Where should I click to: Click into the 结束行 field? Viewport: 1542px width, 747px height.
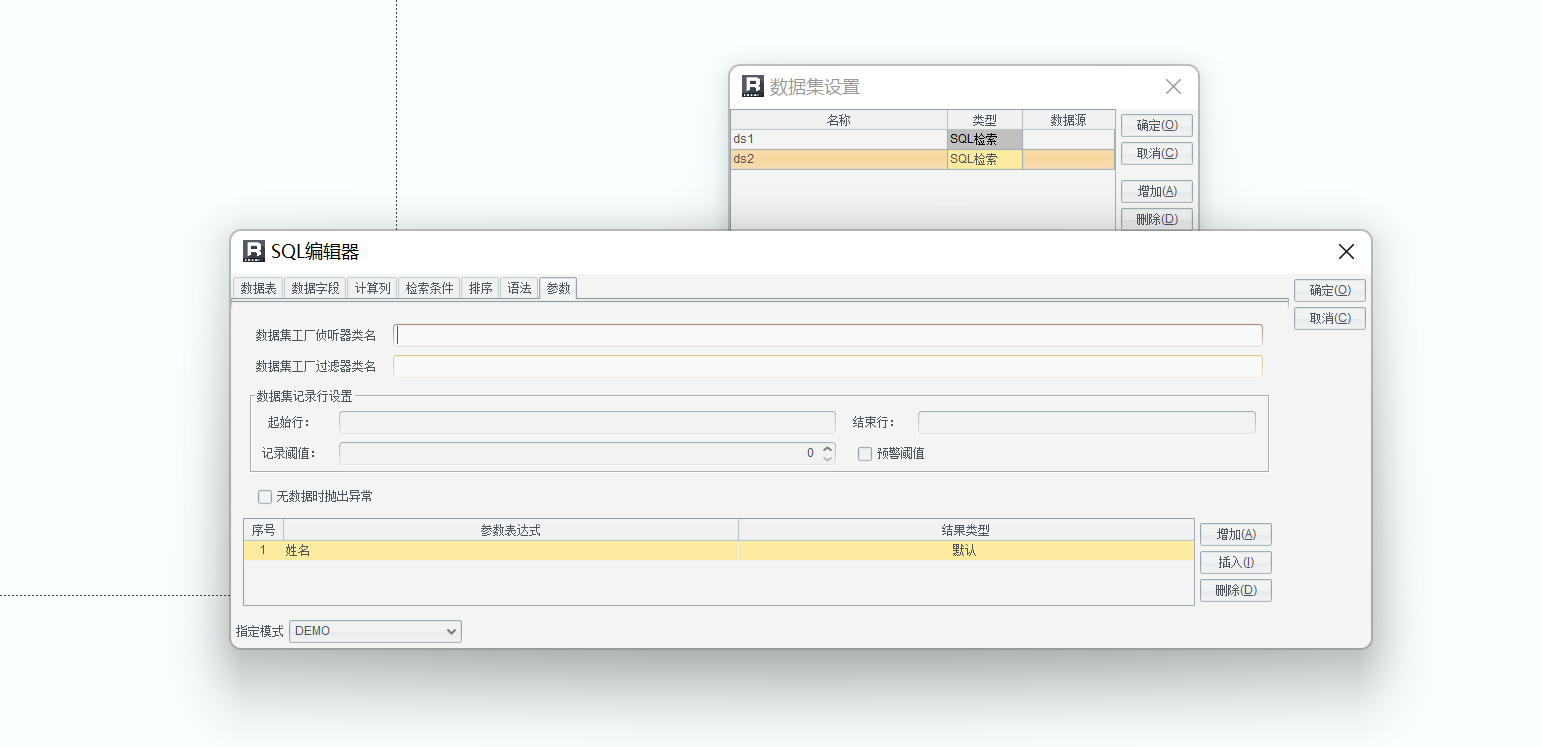(x=1087, y=422)
